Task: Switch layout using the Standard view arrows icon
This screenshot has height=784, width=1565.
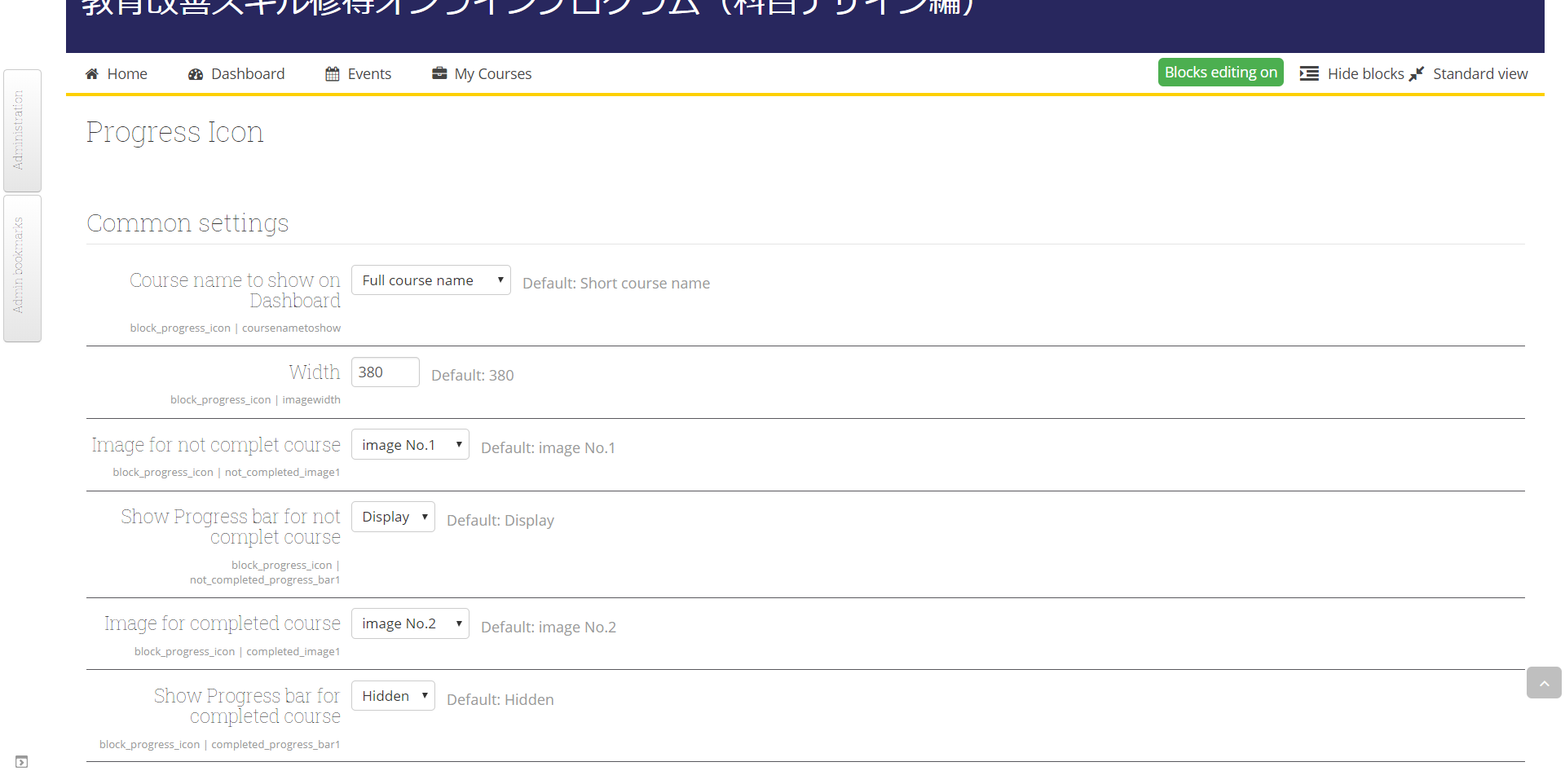Action: click(x=1417, y=73)
